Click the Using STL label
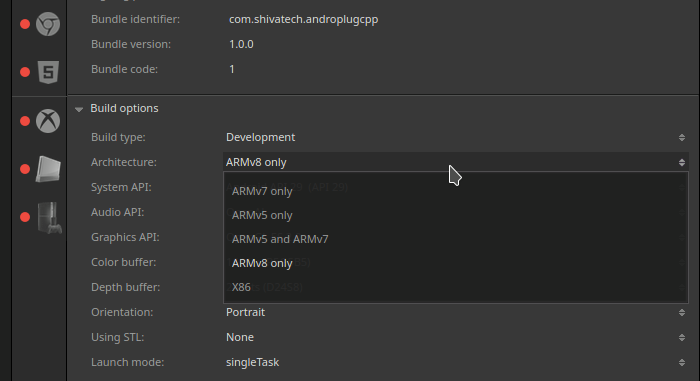This screenshot has width=700, height=381. pyautogui.click(x=117, y=337)
